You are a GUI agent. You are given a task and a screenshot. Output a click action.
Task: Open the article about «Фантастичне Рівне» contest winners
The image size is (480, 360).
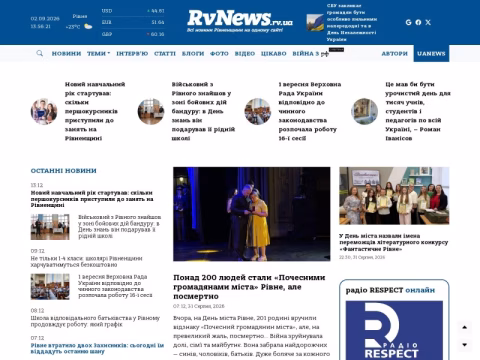[x=394, y=242]
